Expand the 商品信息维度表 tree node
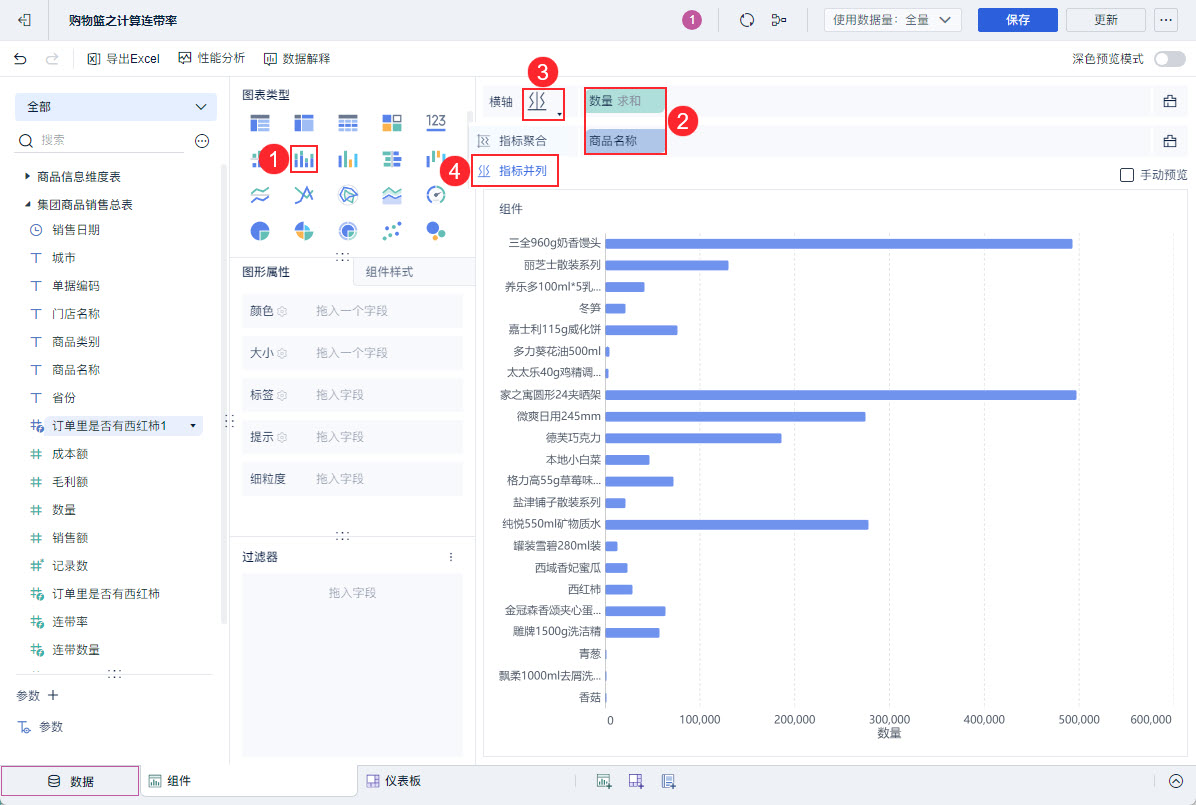The image size is (1196, 805). tap(28, 176)
